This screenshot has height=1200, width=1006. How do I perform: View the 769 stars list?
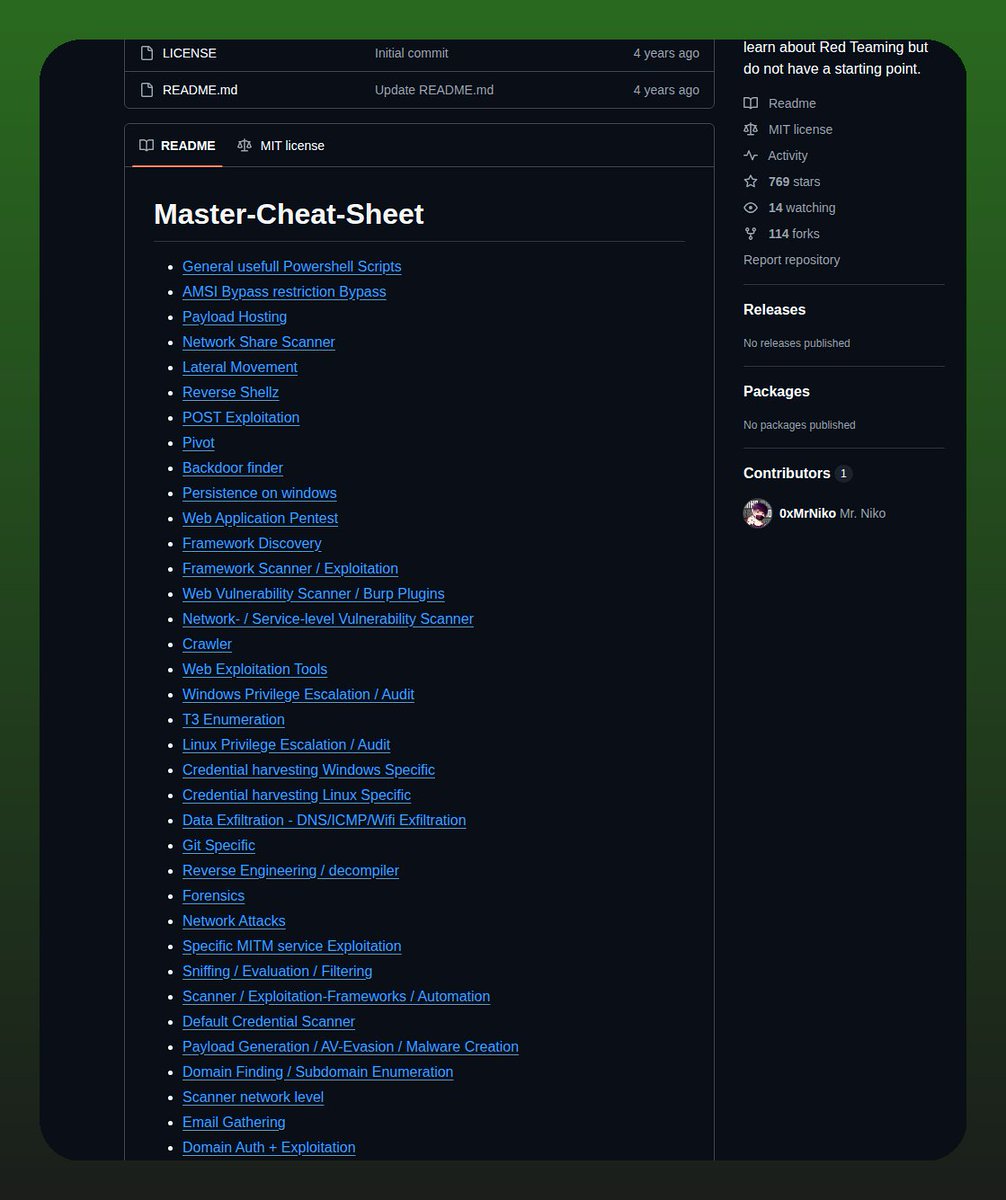tap(794, 181)
